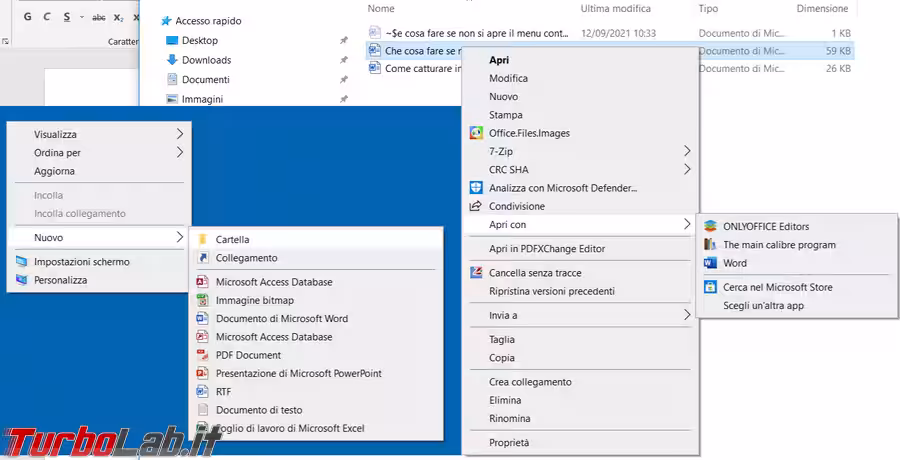This screenshot has height=460, width=900.
Task: Click the Office.Files.Images icon
Action: 476,133
